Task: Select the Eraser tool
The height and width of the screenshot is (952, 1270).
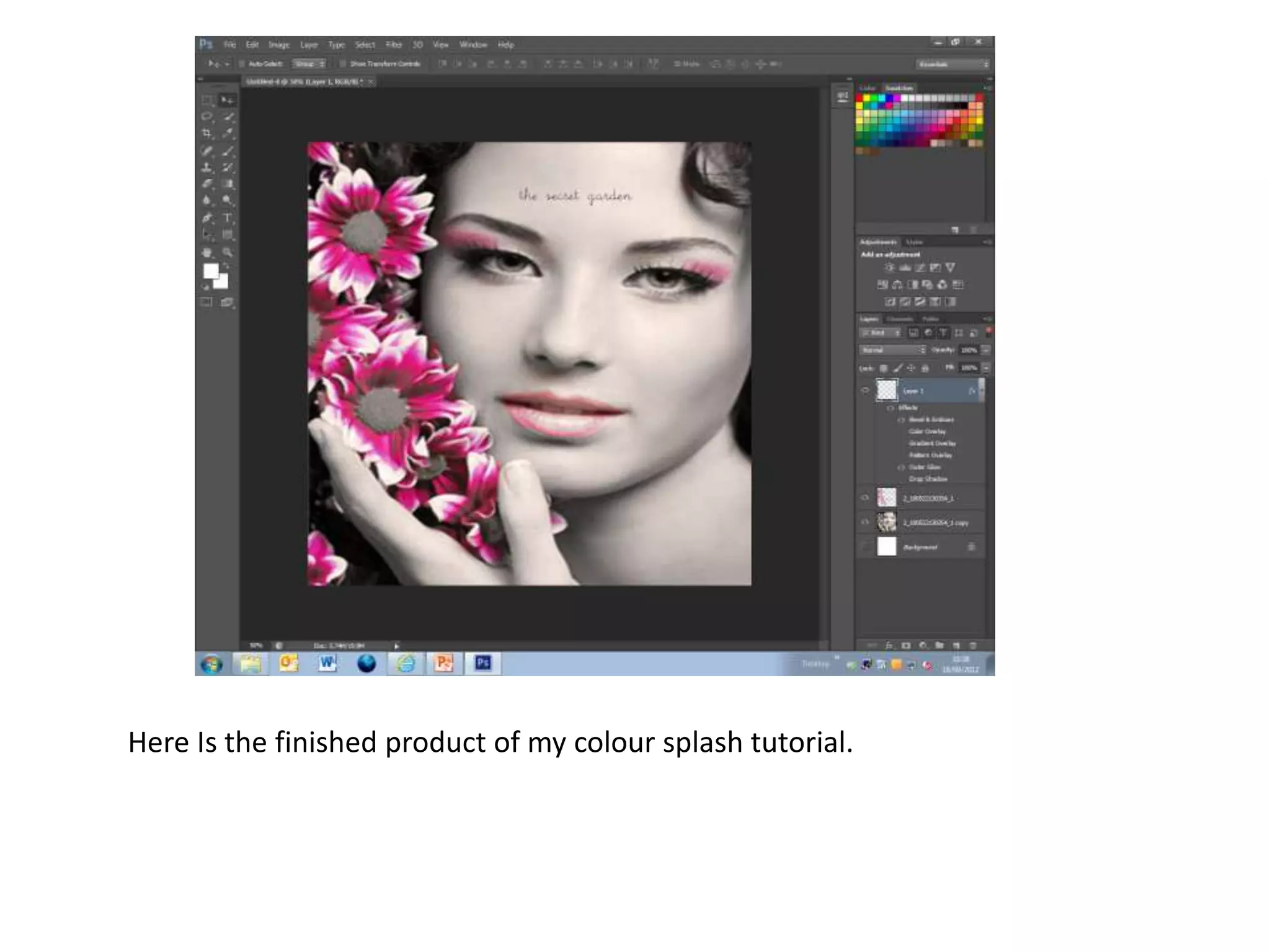Action: pyautogui.click(x=207, y=184)
